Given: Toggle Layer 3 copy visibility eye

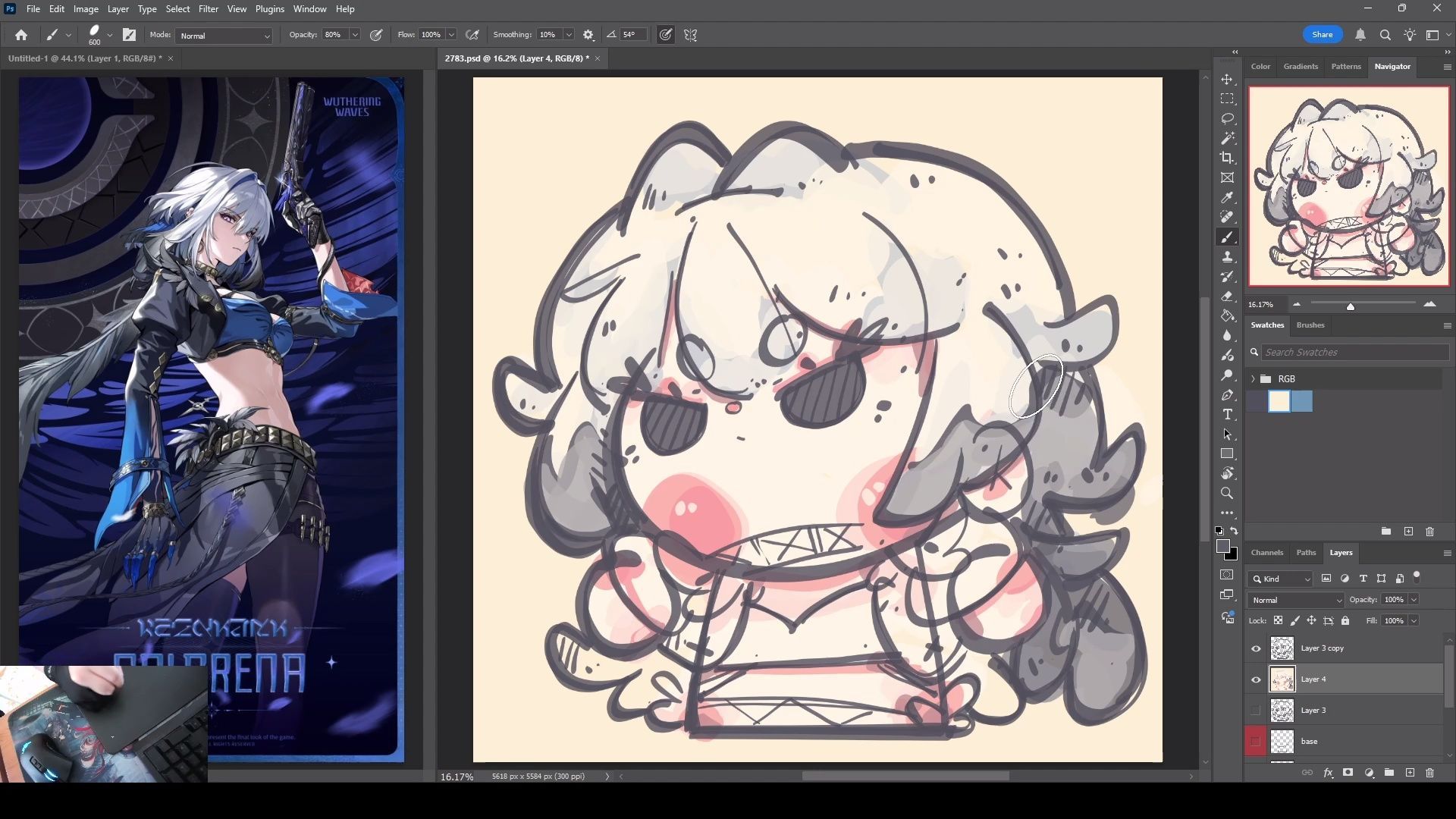Looking at the screenshot, I should (1256, 648).
